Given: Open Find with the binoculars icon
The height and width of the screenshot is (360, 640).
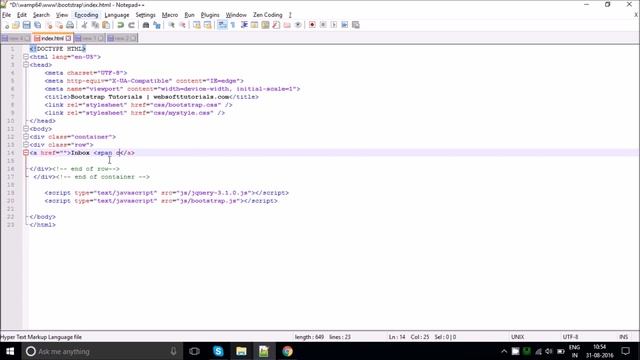Looking at the screenshot, I should 146,25.
